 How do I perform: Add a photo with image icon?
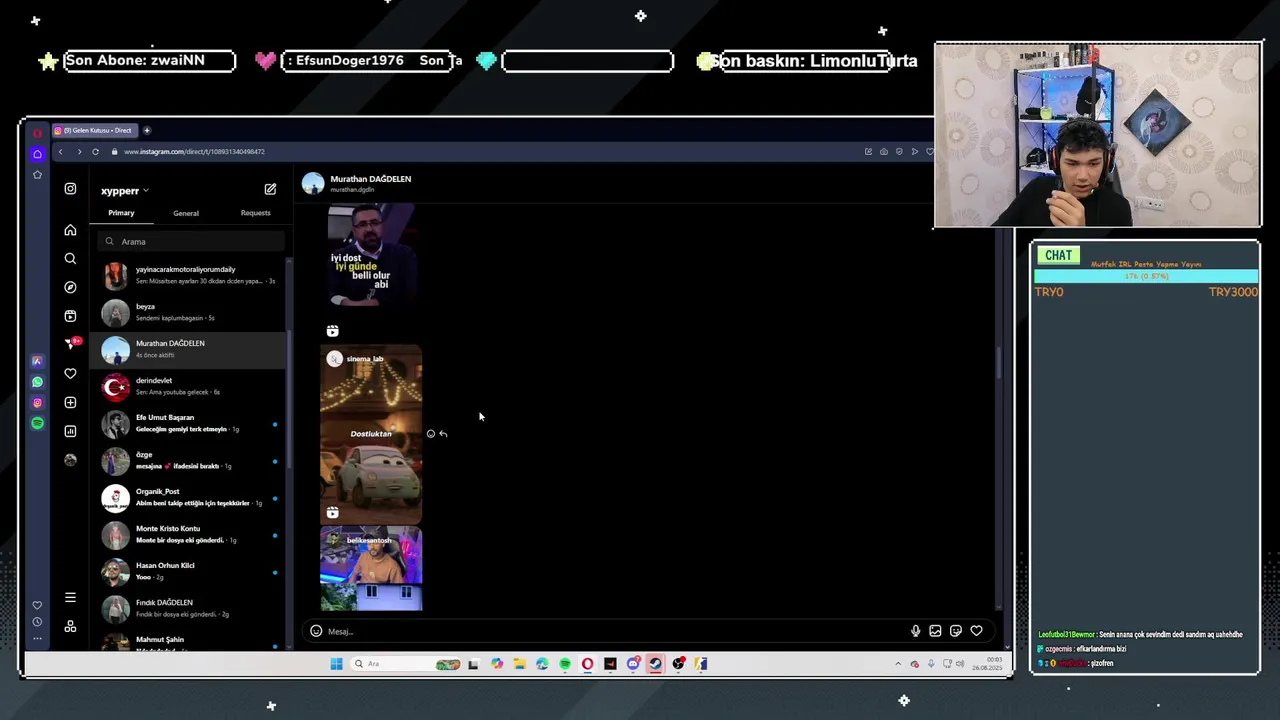935,631
